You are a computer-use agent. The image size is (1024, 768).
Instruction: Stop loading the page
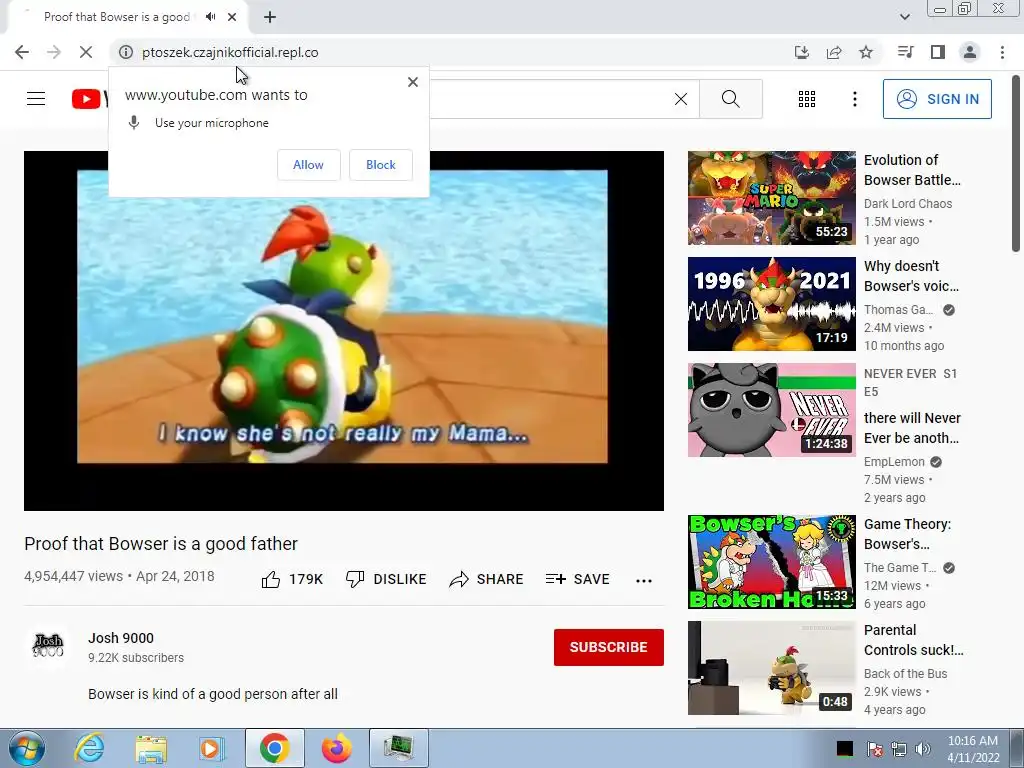tap(86, 52)
